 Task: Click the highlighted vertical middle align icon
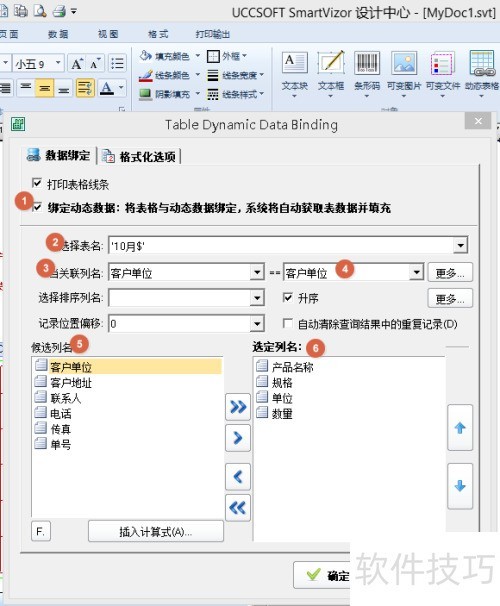coord(45,88)
